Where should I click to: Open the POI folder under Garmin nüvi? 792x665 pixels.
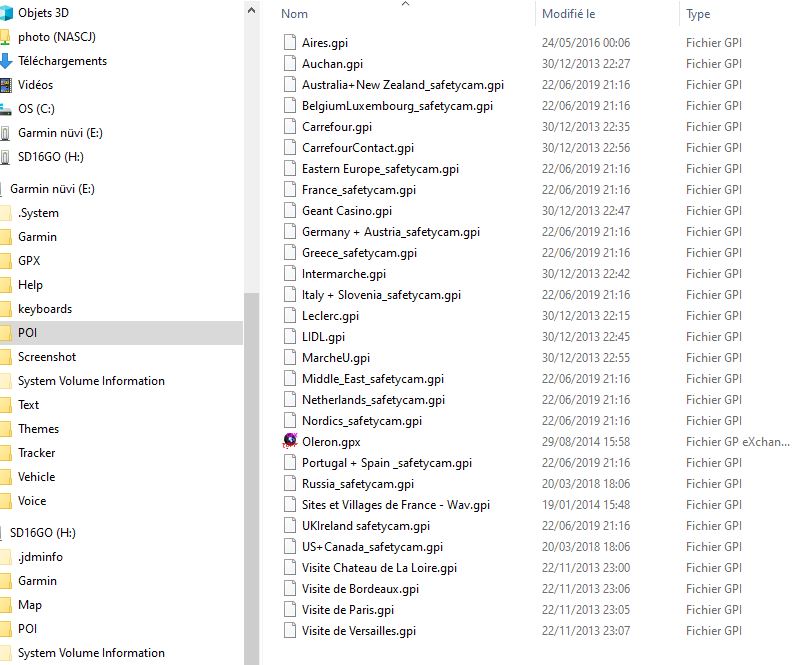27,333
